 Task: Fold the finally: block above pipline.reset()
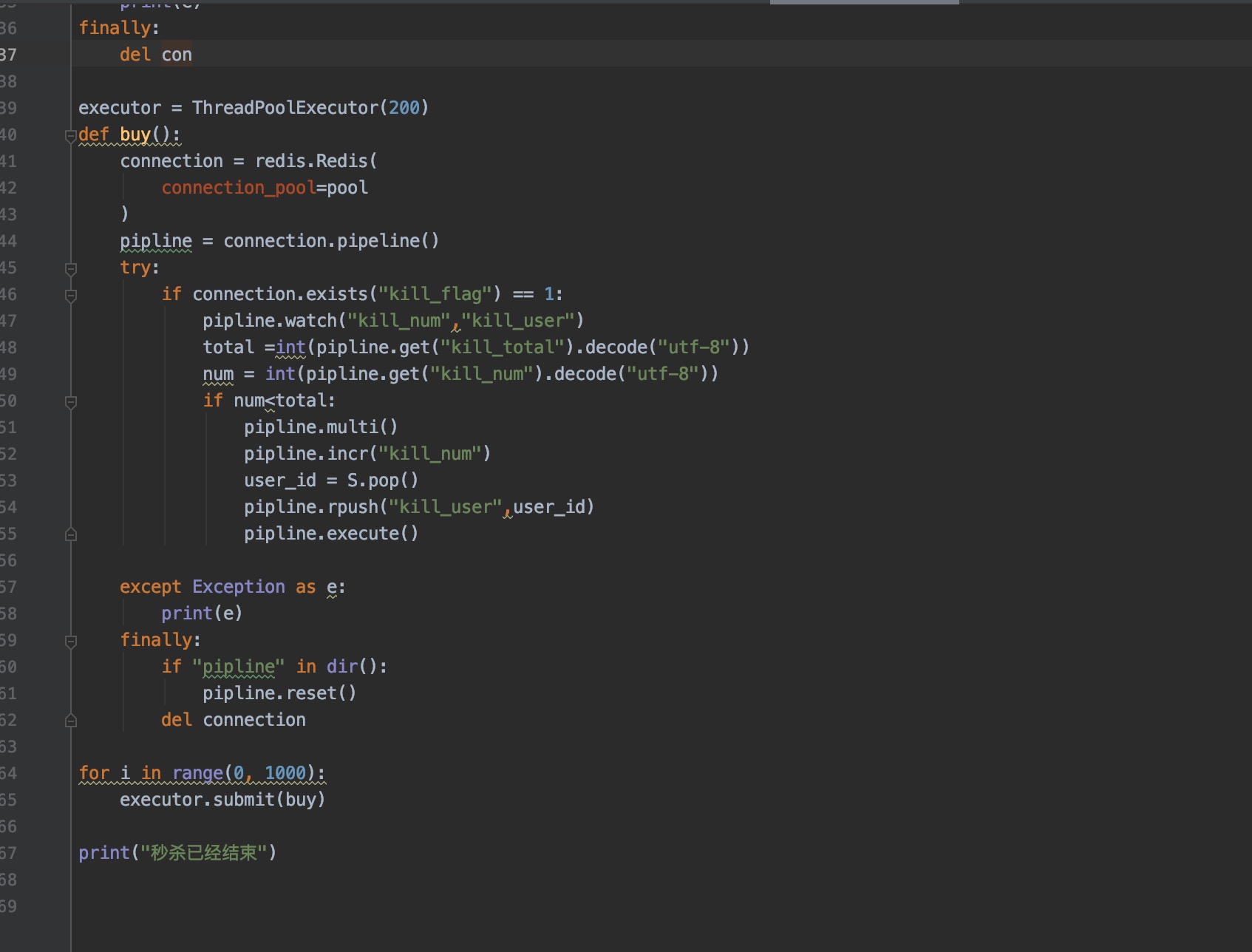click(x=71, y=641)
